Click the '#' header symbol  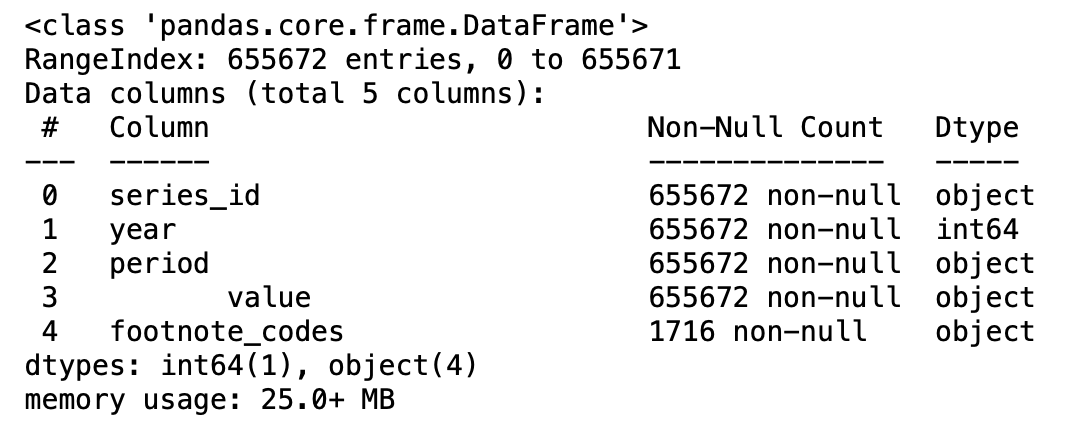pos(48,128)
